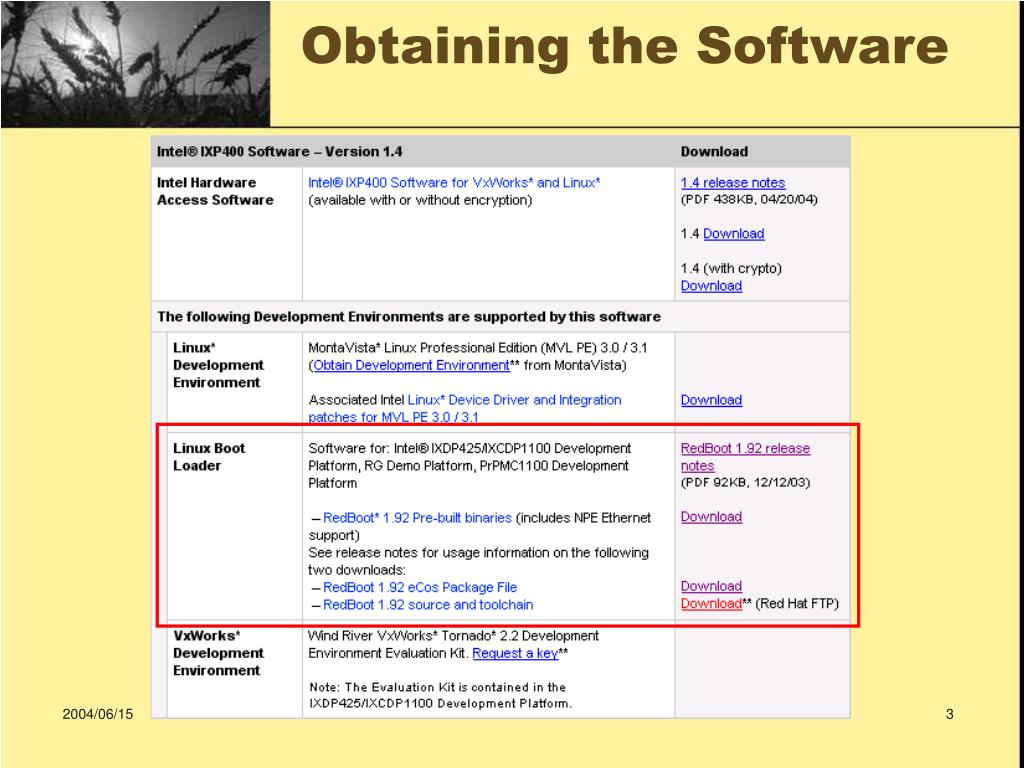The width and height of the screenshot is (1024, 768).
Task: Click Software for: Intel IXDP425/IXCDP1100 text
Action: pos(470,466)
